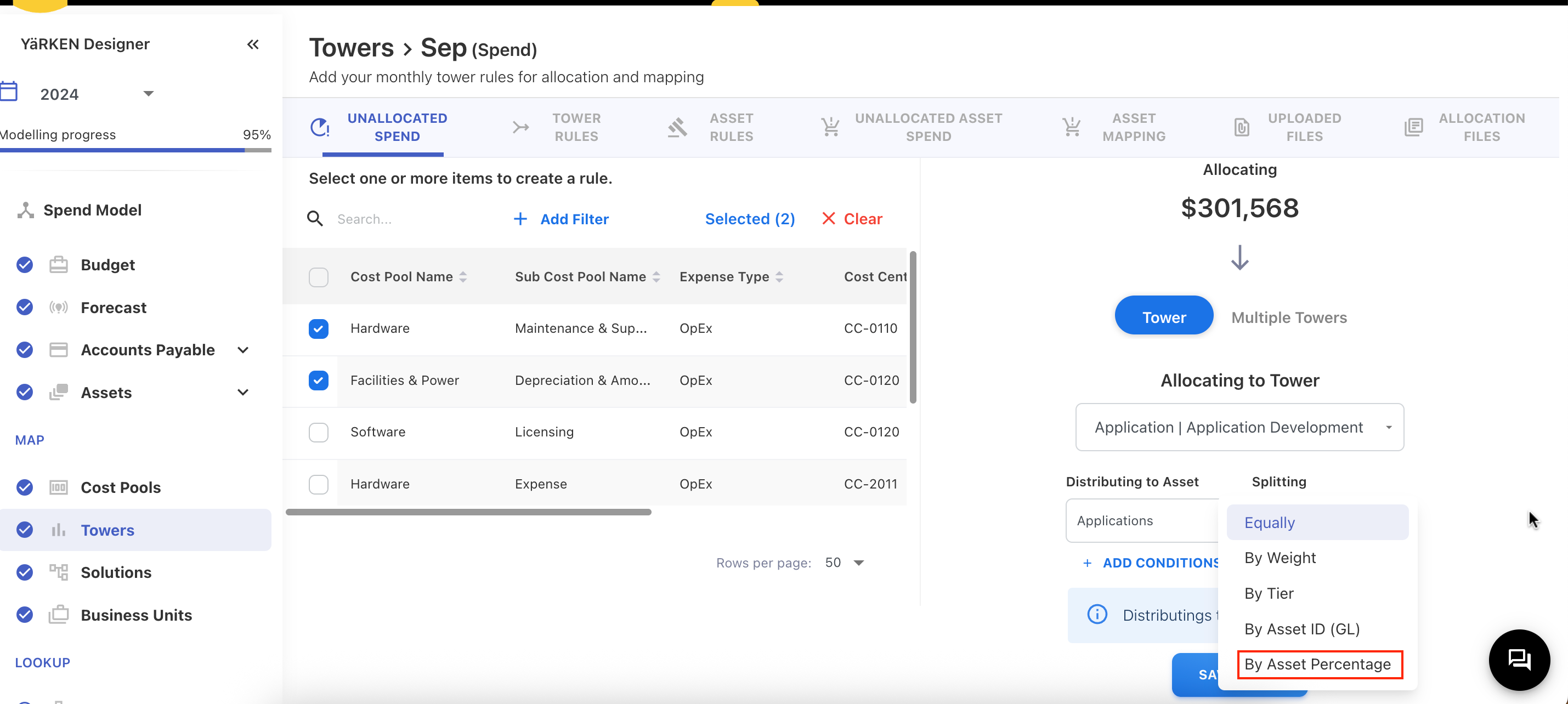Viewport: 1568px width, 704px height.
Task: Open the Allocating to Tower dropdown
Action: 1239,427
